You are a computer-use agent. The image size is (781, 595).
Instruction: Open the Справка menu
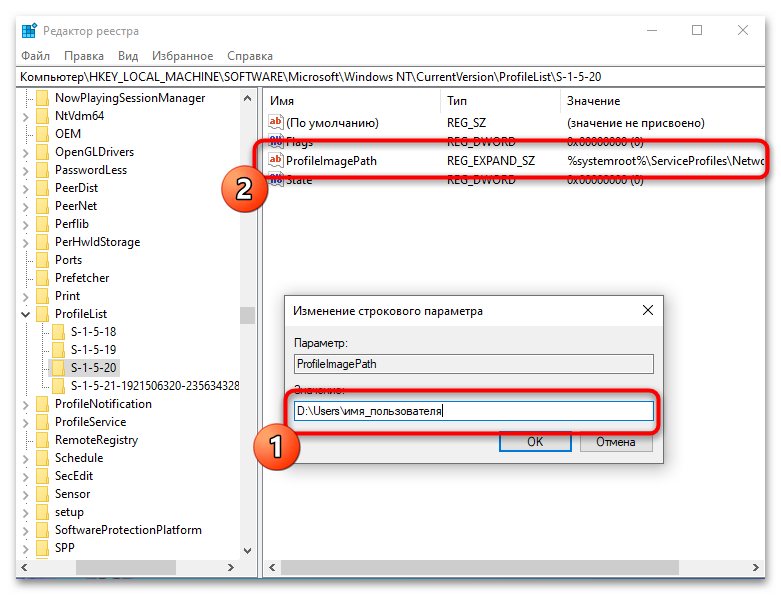point(250,56)
